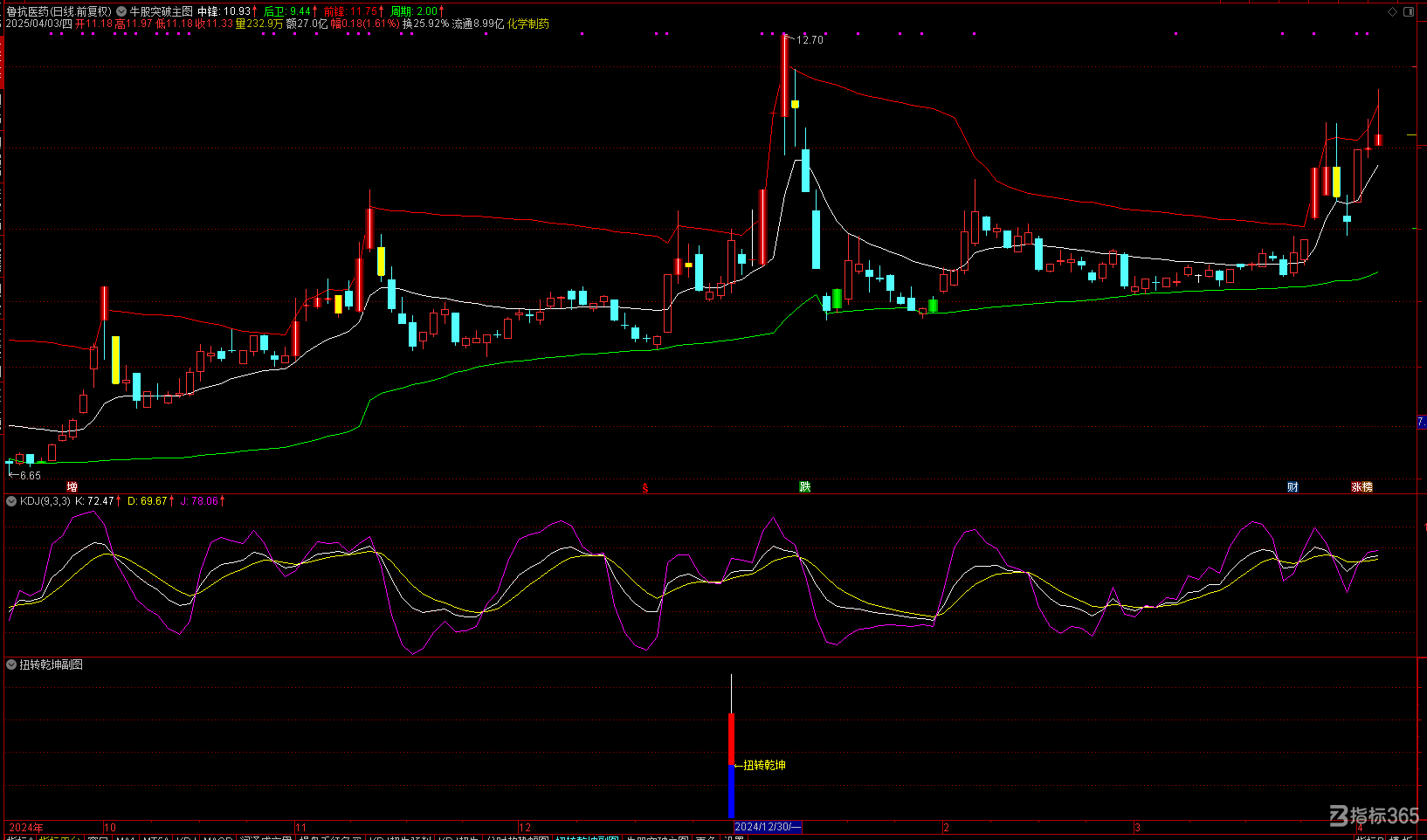Open the 窗口 bottom tab
This screenshot has height=840, width=1427.
tap(98, 838)
